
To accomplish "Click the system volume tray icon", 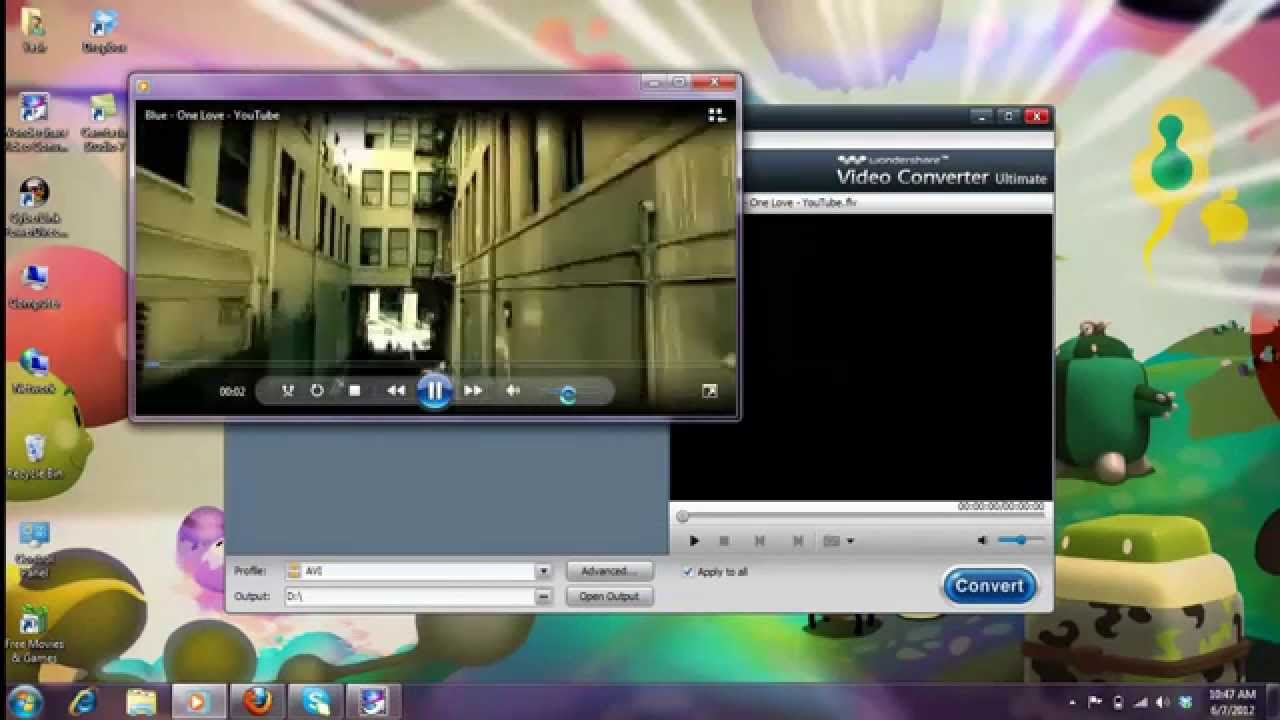I will (x=1162, y=701).
